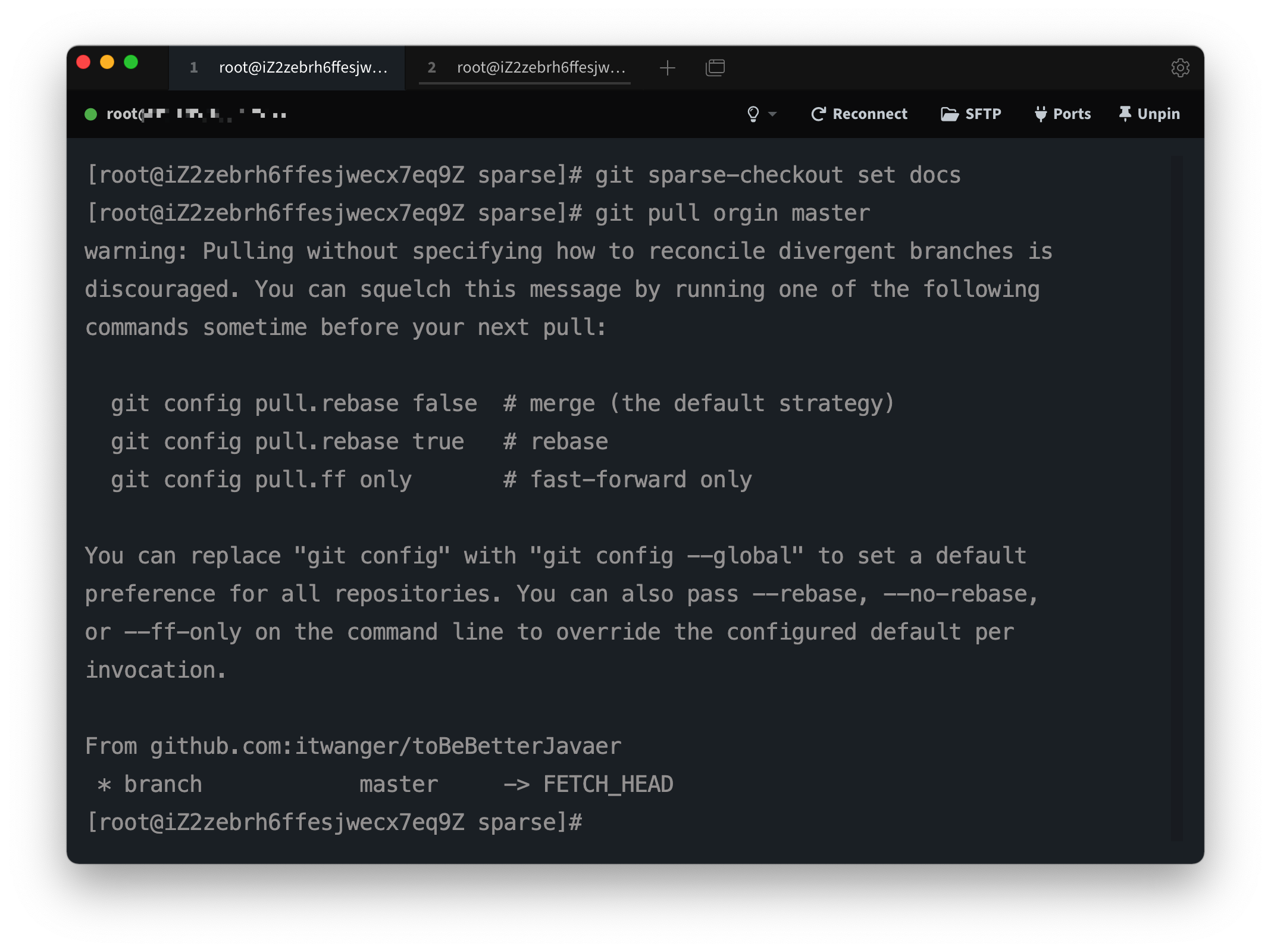Switch to the first root session tab
Screen dimensions: 1271x952
(288, 68)
